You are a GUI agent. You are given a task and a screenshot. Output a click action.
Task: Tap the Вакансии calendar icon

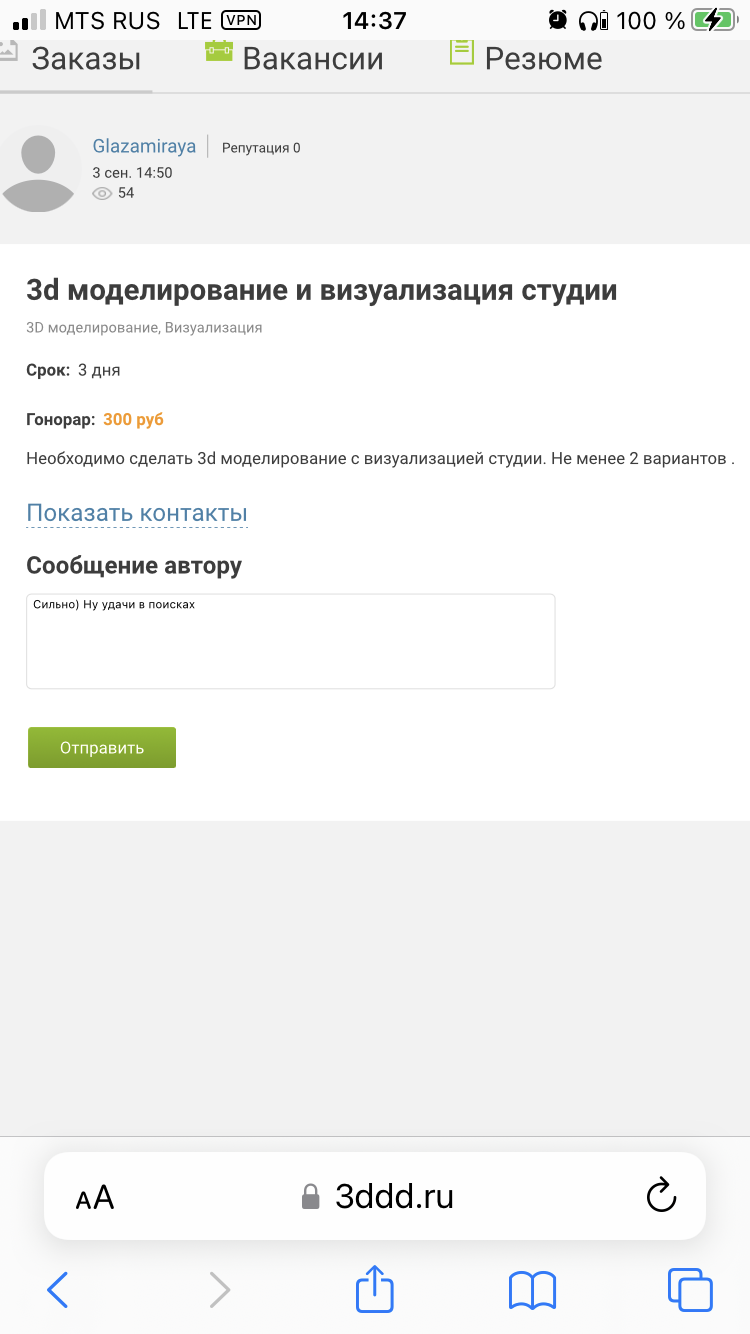click(x=218, y=51)
